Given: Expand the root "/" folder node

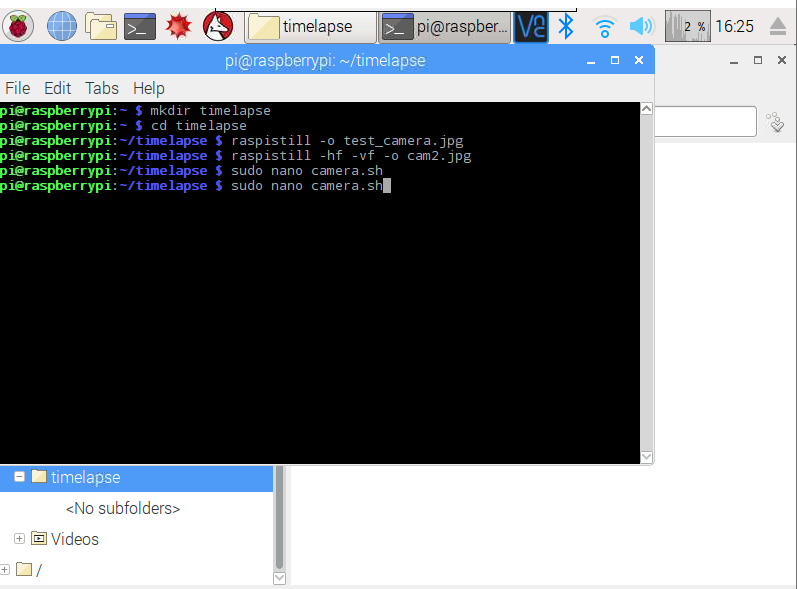Looking at the screenshot, I should 5,570.
